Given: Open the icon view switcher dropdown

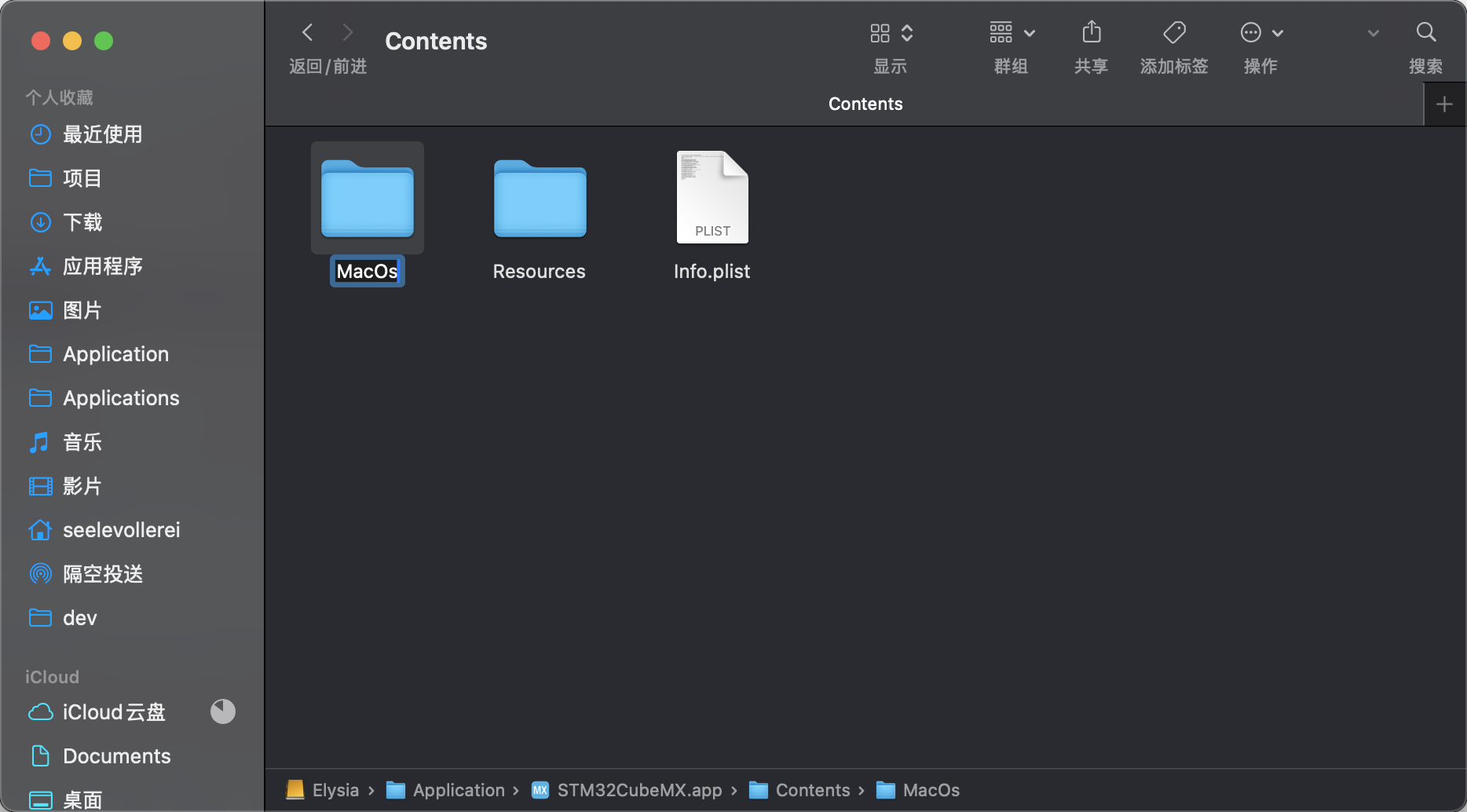Looking at the screenshot, I should (891, 33).
